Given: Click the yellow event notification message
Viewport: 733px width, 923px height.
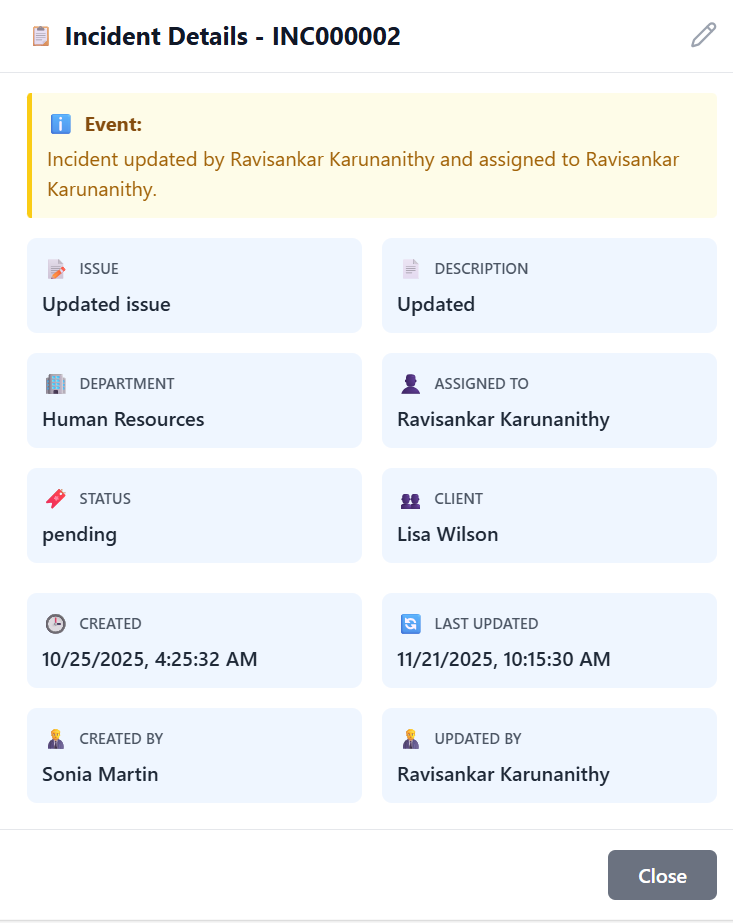Looking at the screenshot, I should point(372,174).
